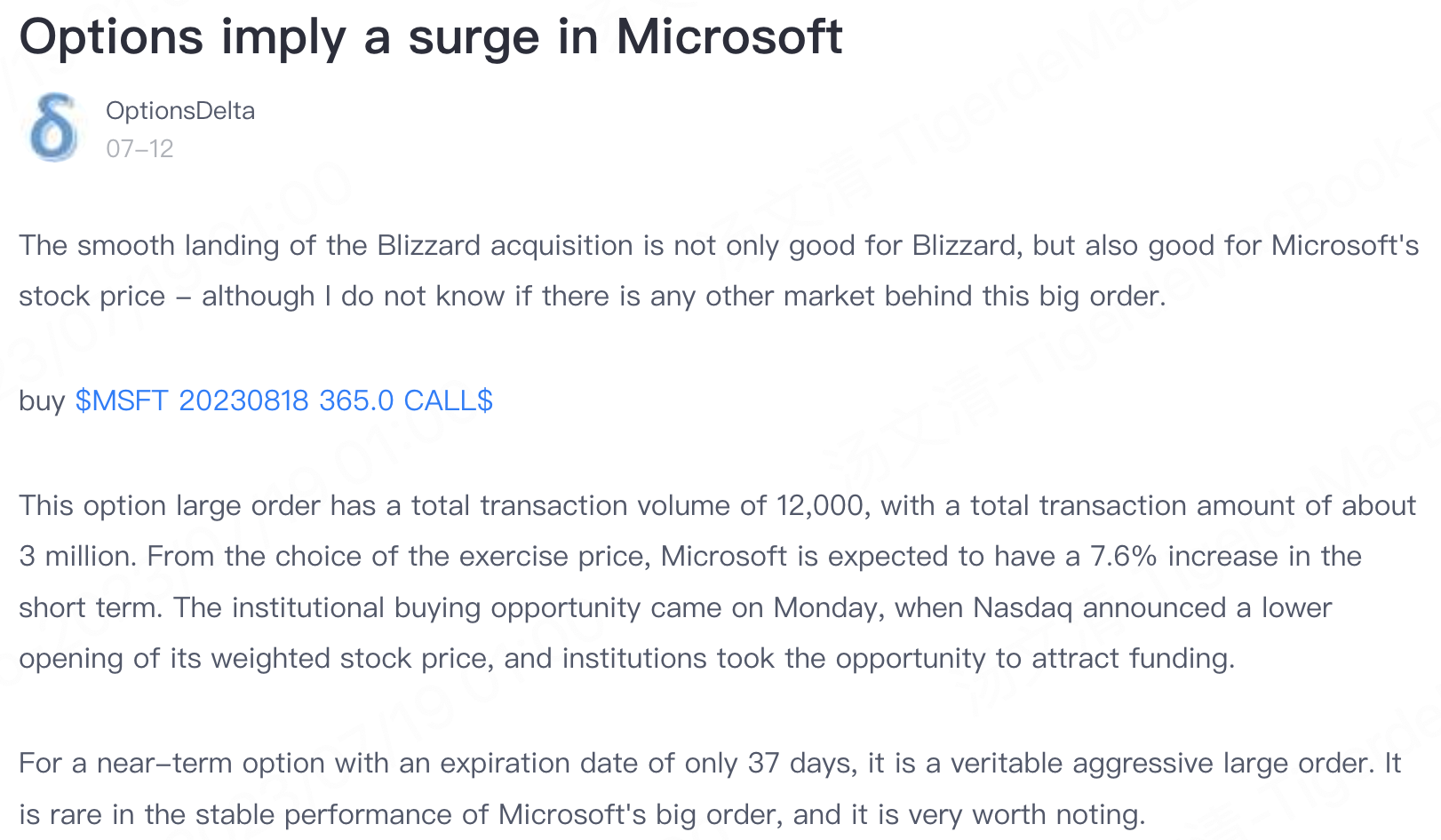Open the $MSFT 20230818 365.0 CALL$ link
Screen dimensions: 1441x840
(x=283, y=400)
